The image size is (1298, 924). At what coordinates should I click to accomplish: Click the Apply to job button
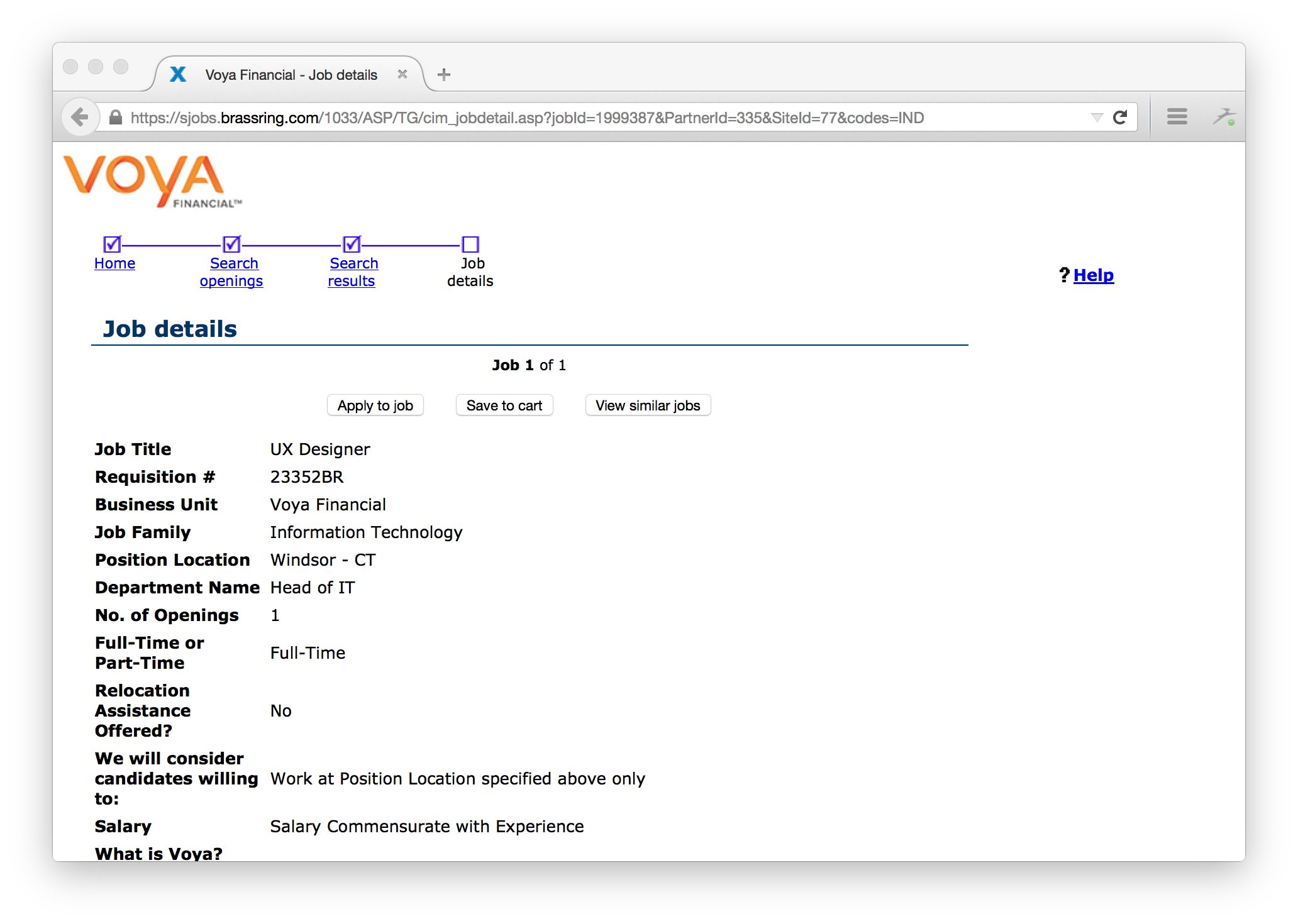[x=375, y=405]
